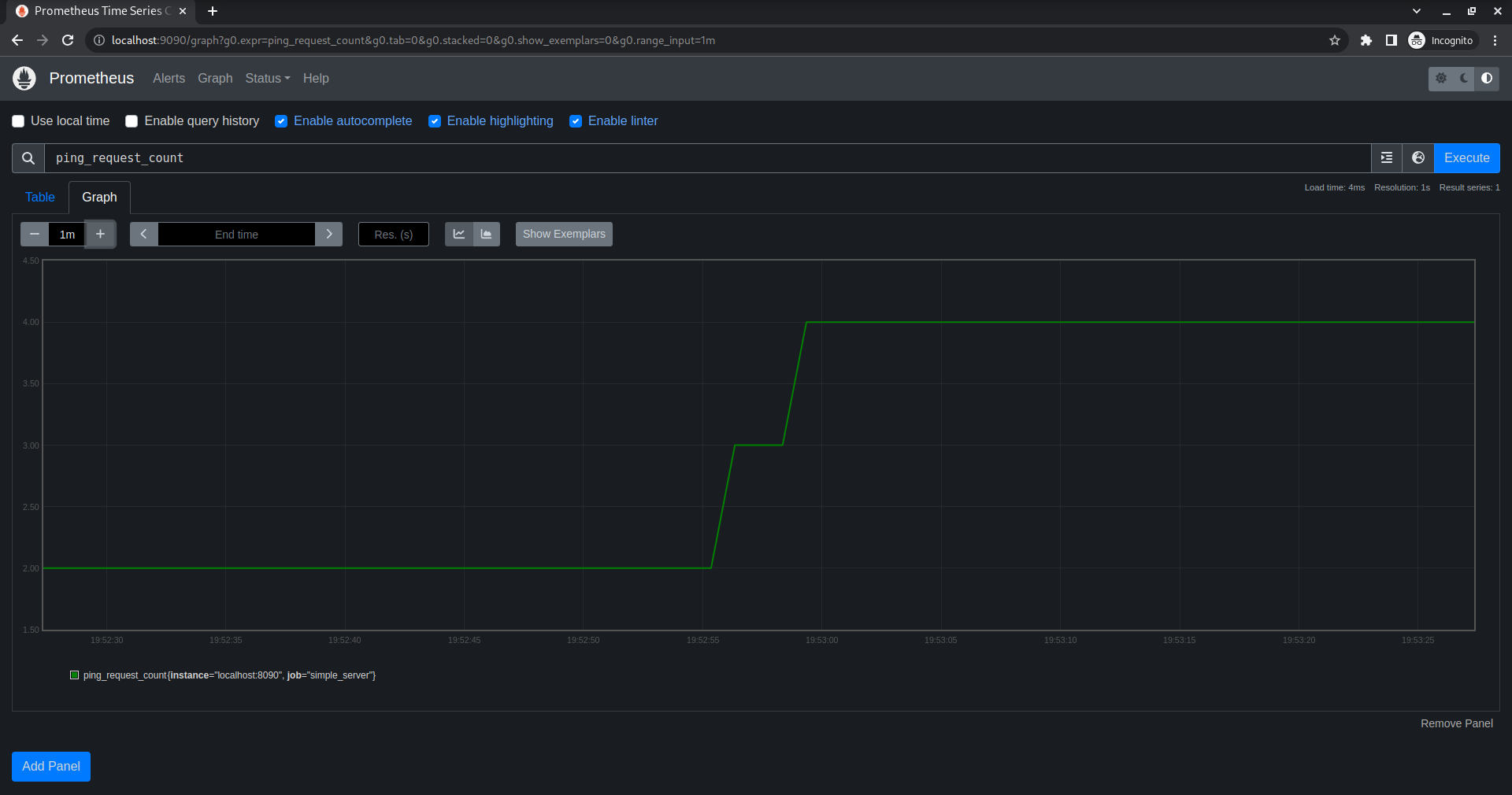Focus the Res. (s) resolution field
This screenshot has height=795, width=1512.
coord(394,235)
